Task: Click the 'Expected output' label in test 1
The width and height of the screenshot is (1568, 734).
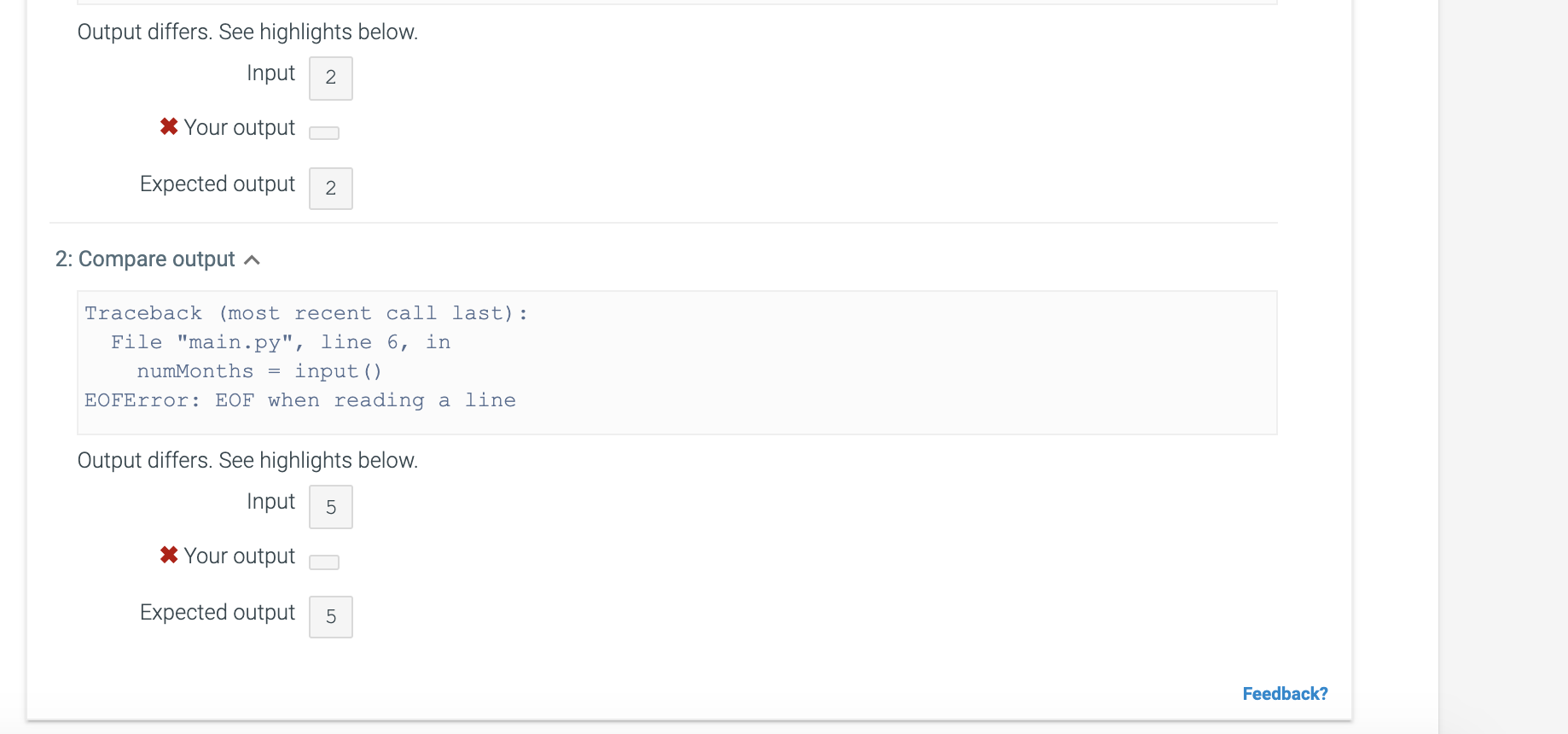Action: coord(218,184)
